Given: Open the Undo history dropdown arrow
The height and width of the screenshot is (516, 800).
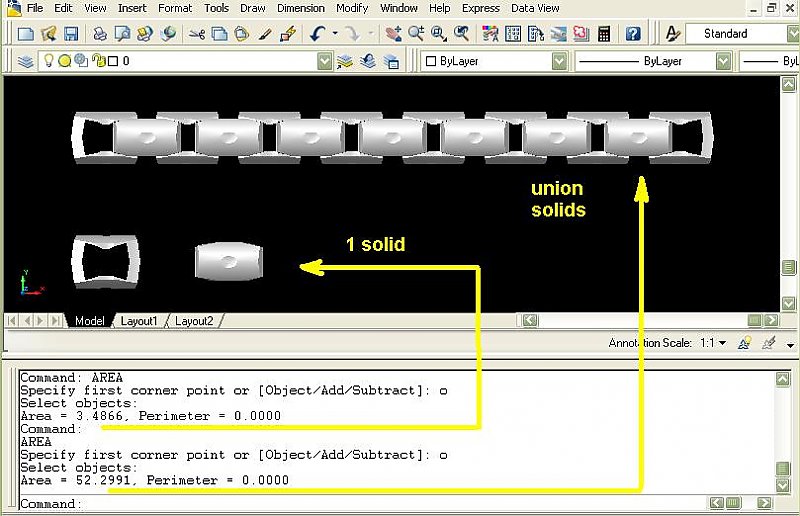Looking at the screenshot, I should [x=335, y=34].
